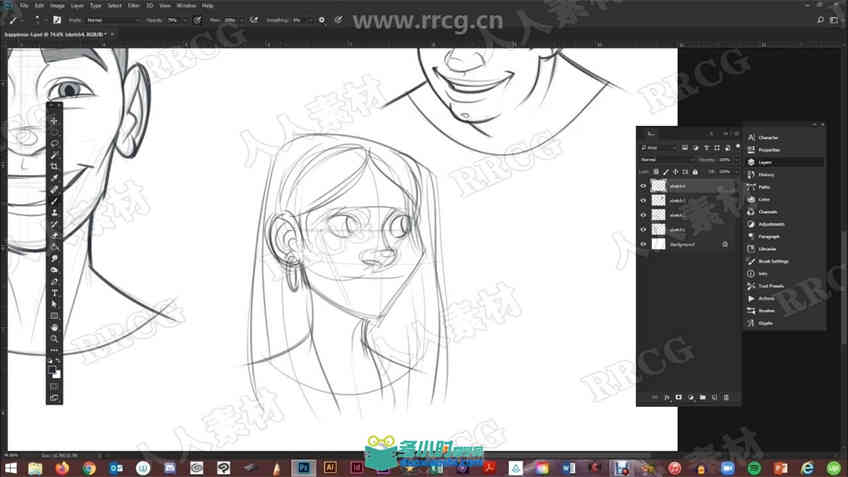Toggle the lock all icon in the Layers panel
Viewport: 848px width, 477px height.
point(695,172)
